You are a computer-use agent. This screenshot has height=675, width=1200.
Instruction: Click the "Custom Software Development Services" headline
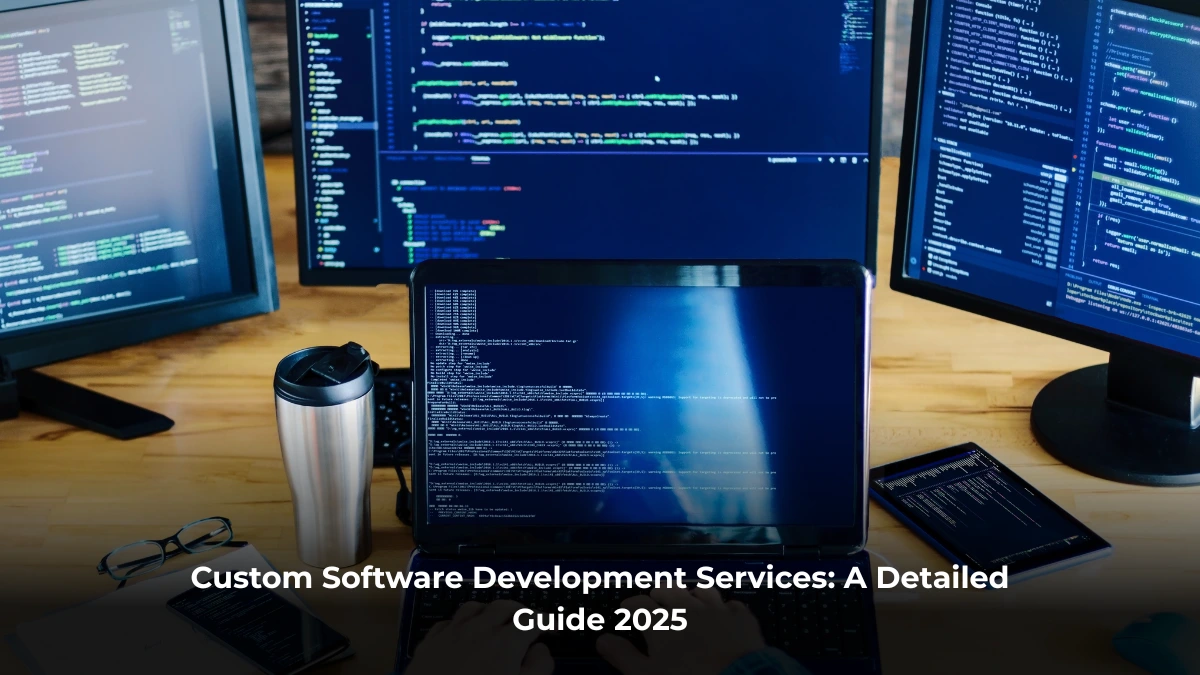600,598
